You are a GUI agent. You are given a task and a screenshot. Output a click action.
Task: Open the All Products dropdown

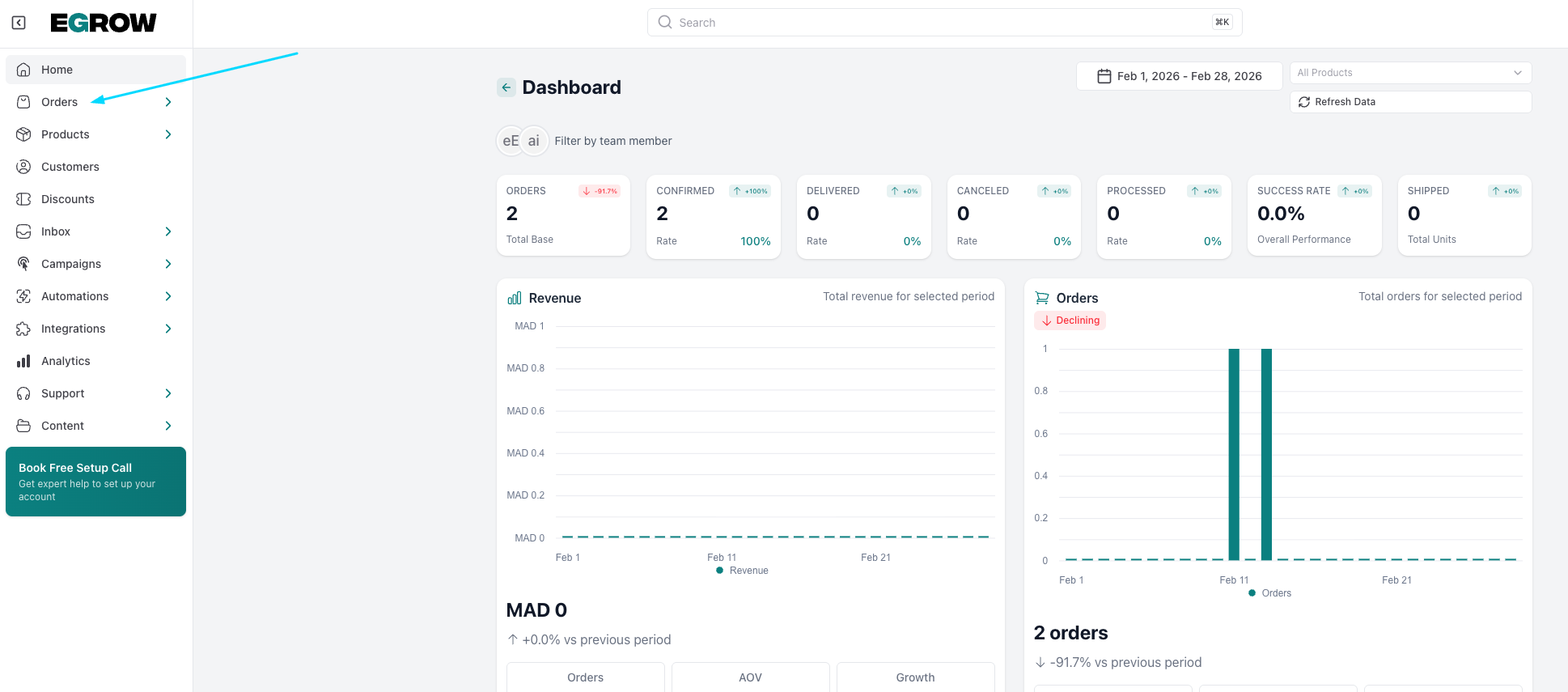coord(1409,73)
